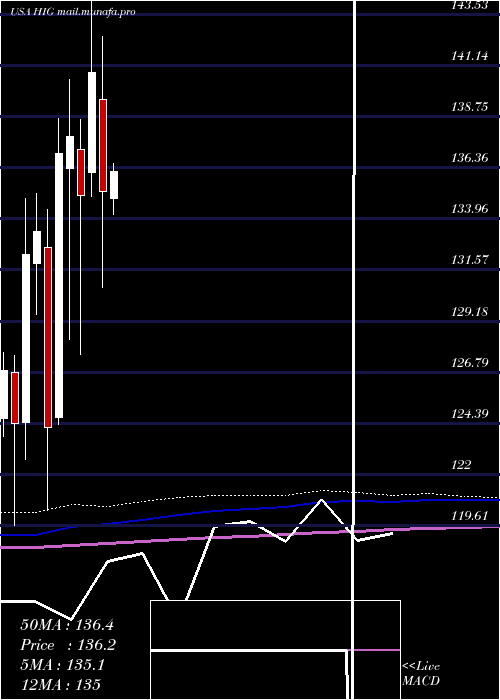
Task: Click the 141.14 price axis label
Action: click(x=470, y=56)
